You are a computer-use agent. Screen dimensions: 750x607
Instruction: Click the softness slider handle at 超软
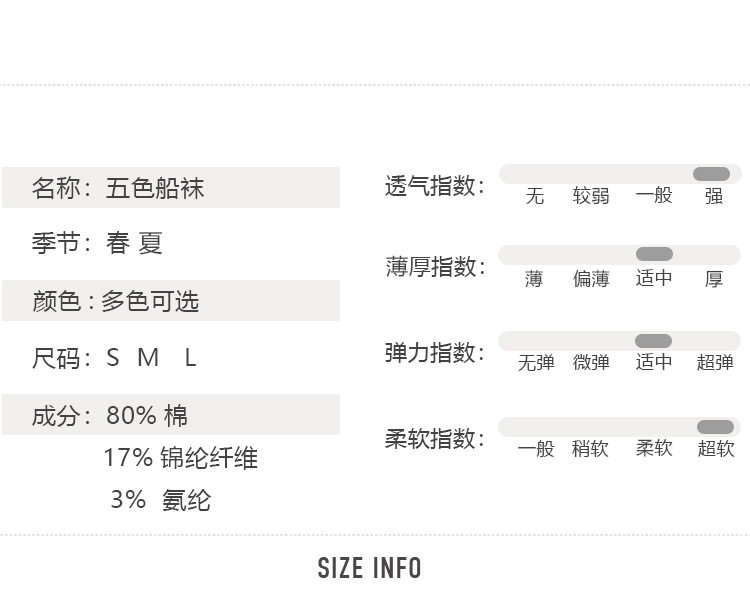715,427
